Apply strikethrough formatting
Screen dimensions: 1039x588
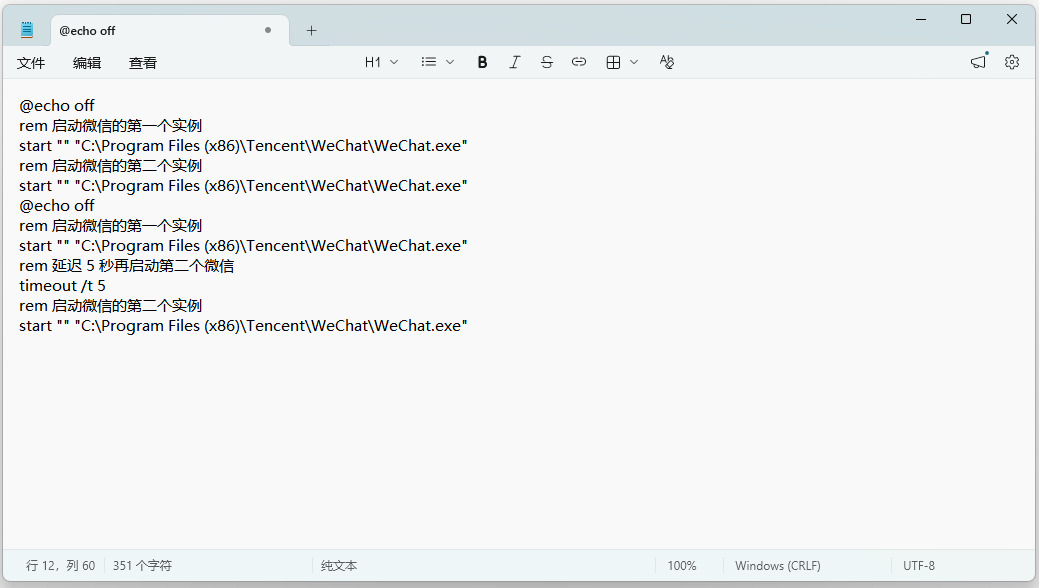click(547, 62)
